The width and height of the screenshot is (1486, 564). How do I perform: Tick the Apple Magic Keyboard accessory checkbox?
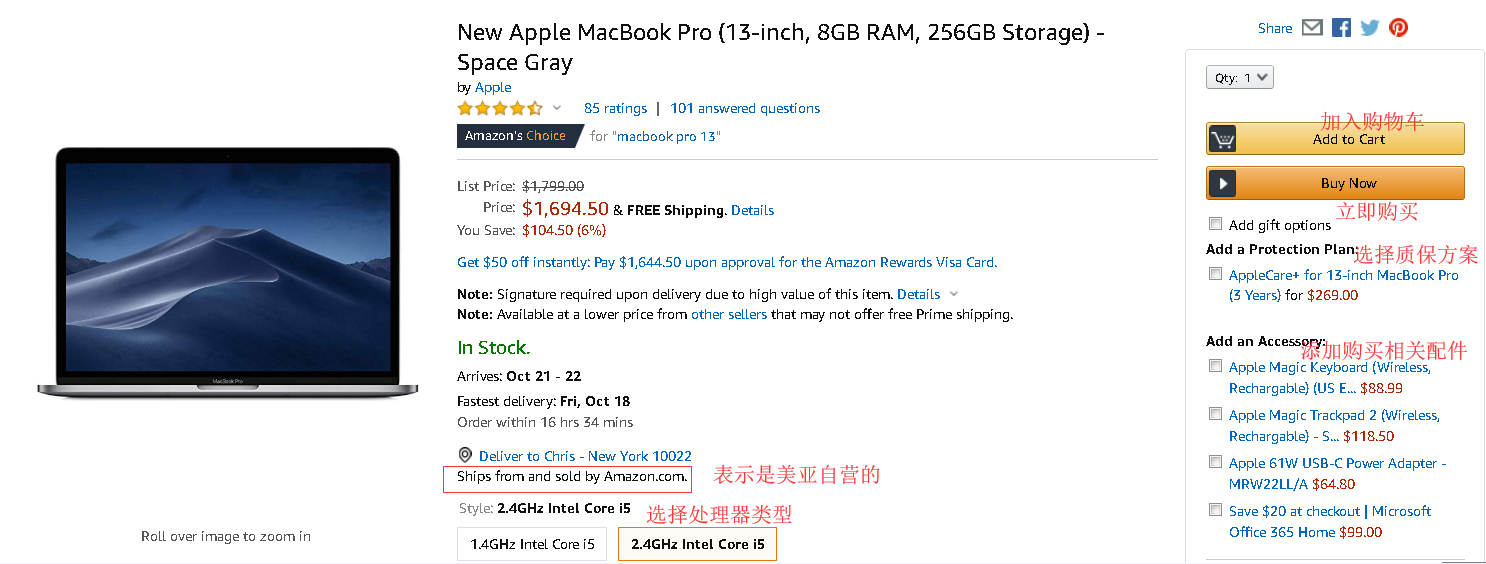(x=1215, y=366)
